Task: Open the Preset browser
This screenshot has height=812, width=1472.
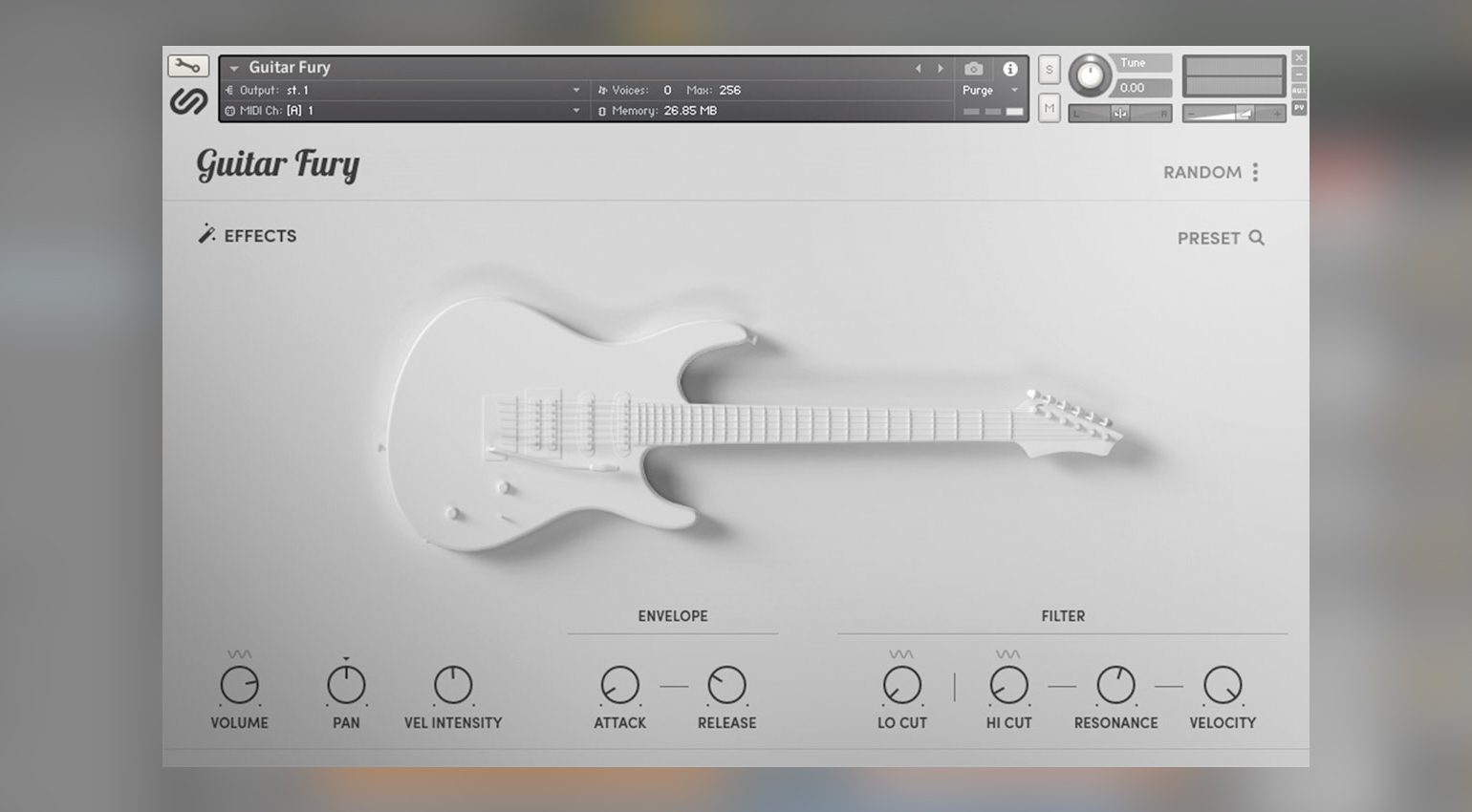Action: [x=1208, y=239]
